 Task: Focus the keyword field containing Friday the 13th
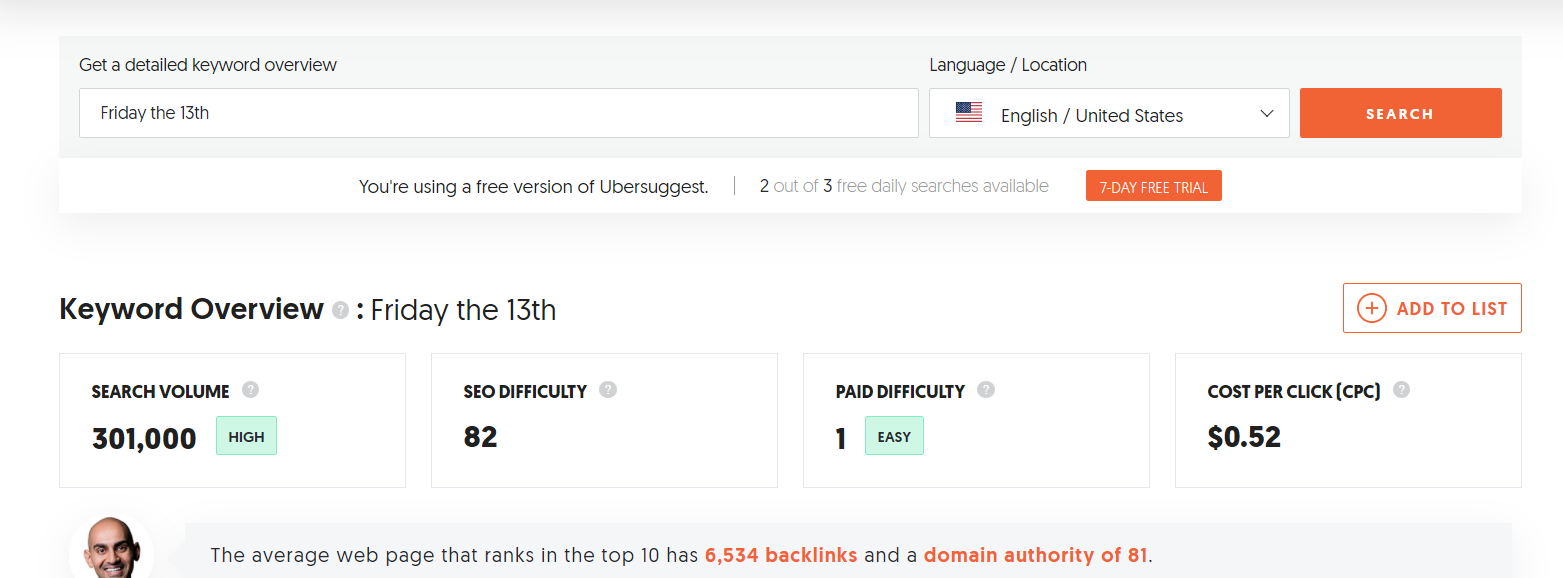point(499,113)
